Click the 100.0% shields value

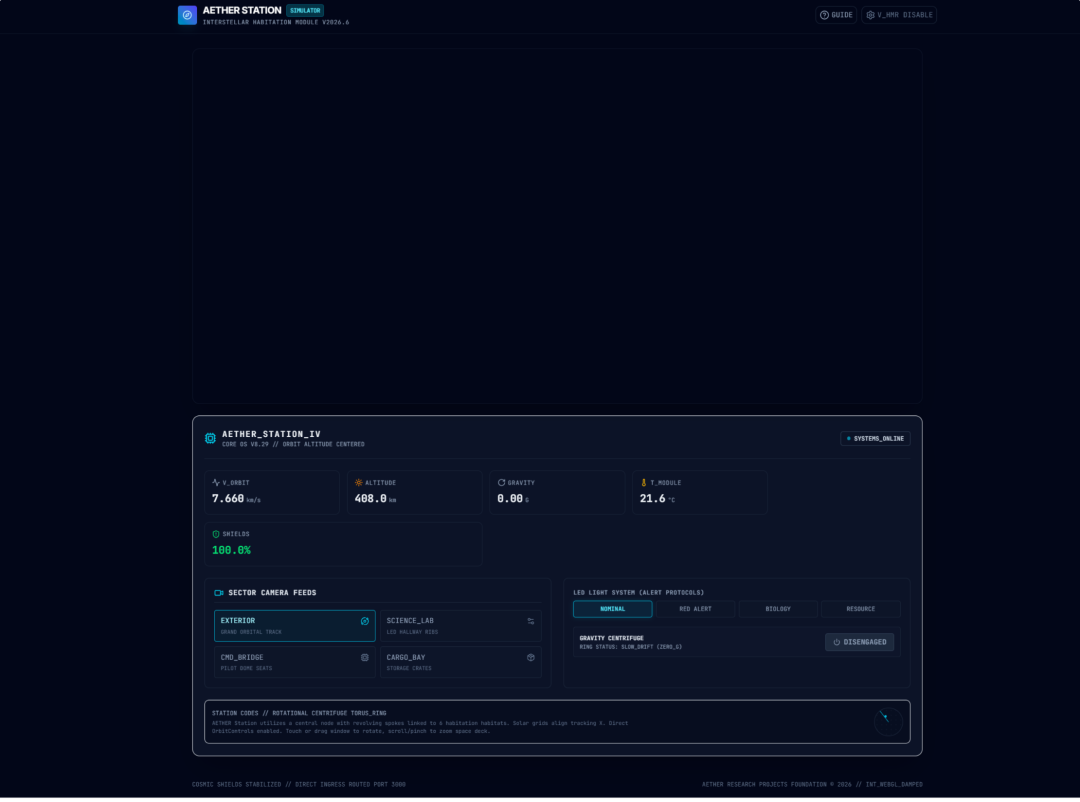point(231,550)
